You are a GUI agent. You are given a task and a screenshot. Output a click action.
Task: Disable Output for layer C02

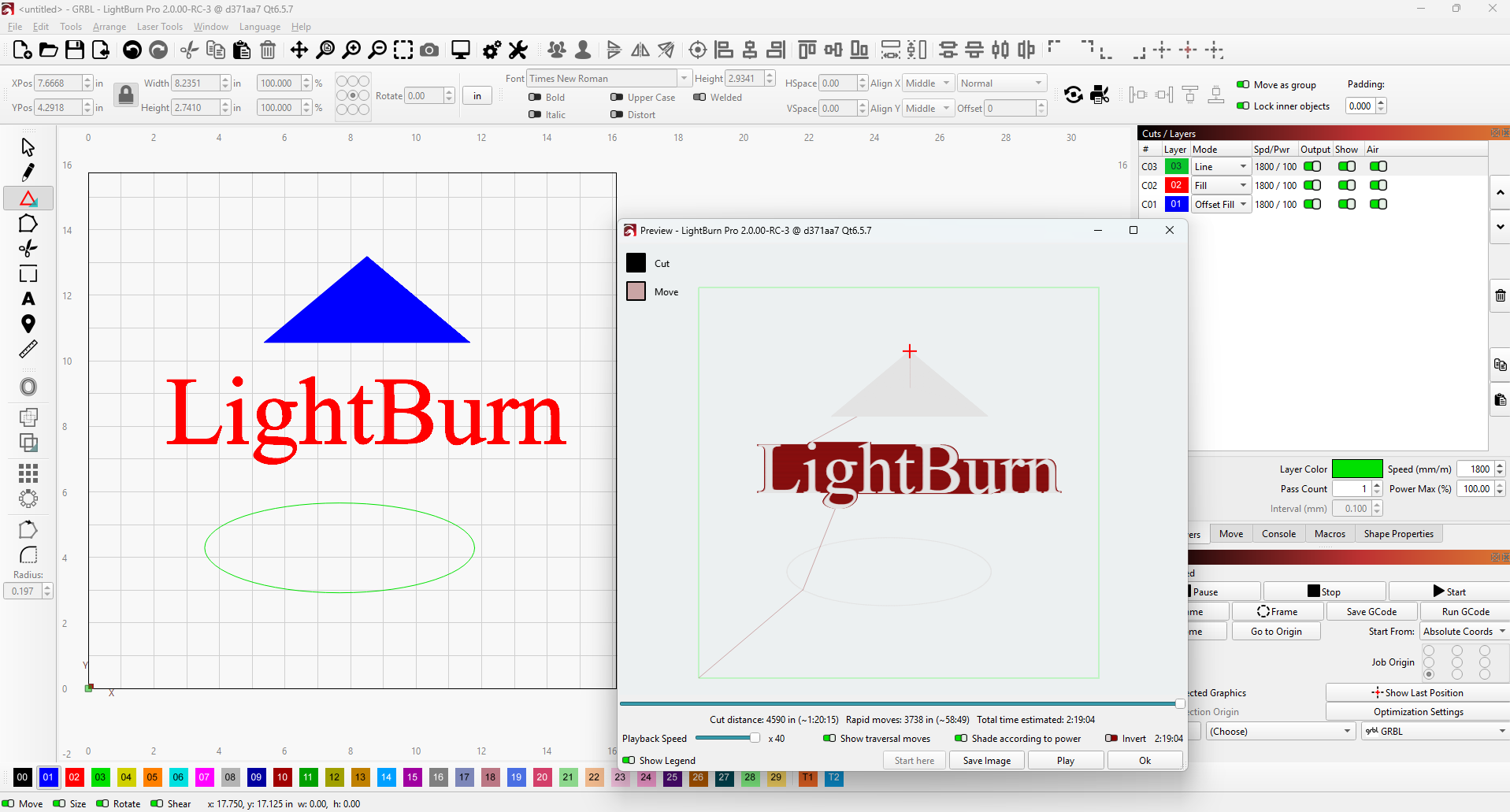tap(1313, 185)
